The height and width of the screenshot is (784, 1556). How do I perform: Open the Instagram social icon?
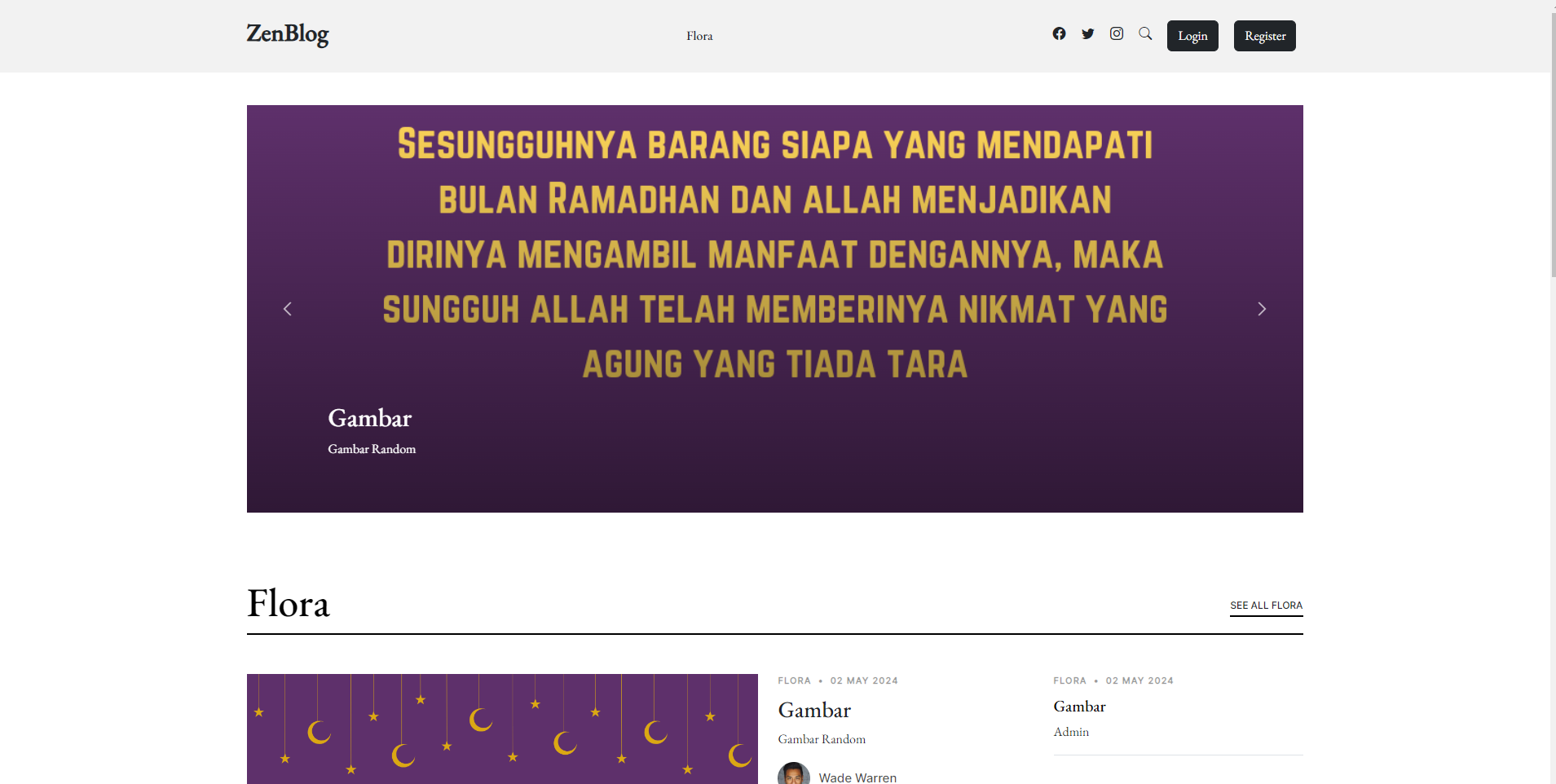point(1117,33)
